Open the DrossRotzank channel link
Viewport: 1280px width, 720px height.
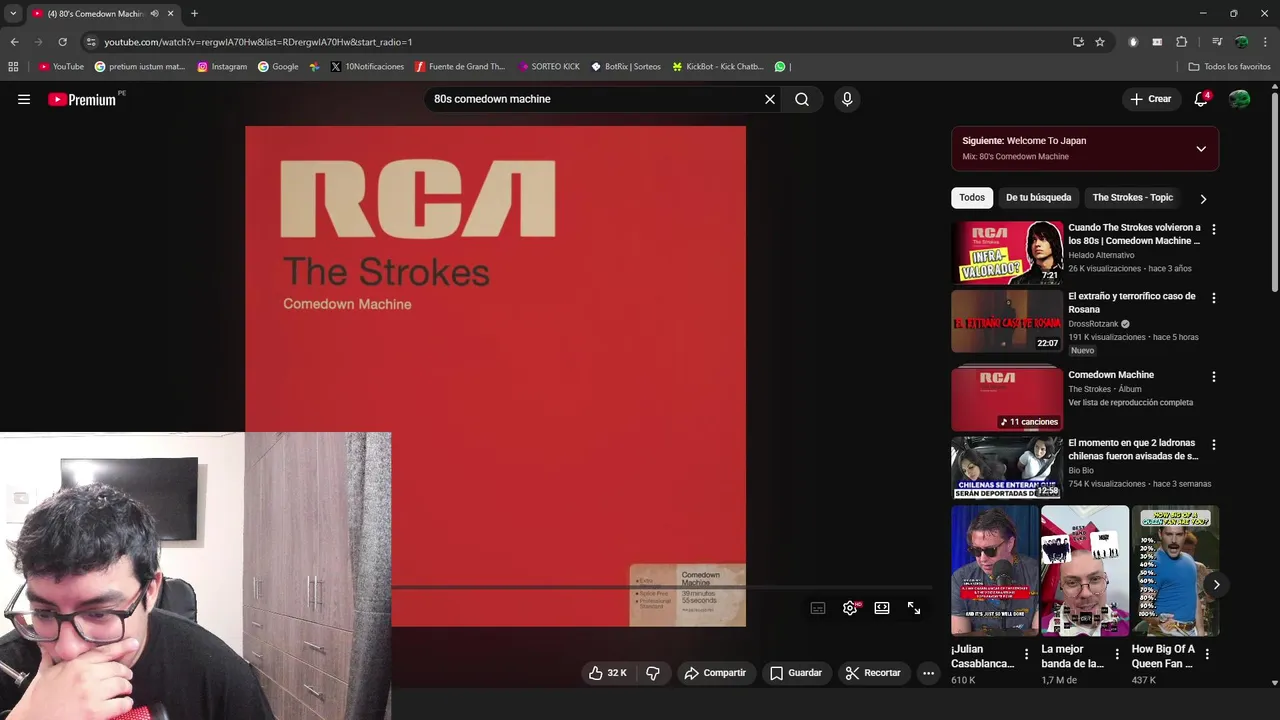pyautogui.click(x=1093, y=324)
